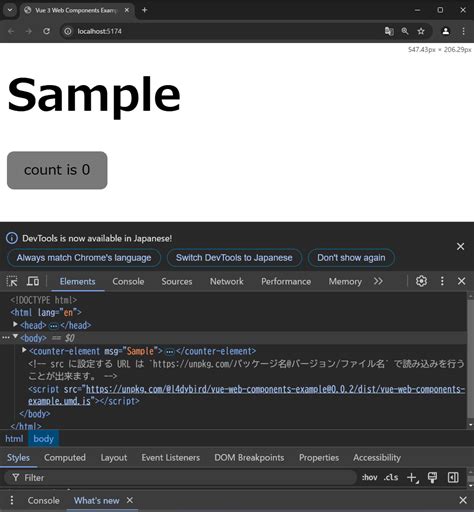Open the Chrome three-dot menu
474x512 pixels.
click(463, 31)
